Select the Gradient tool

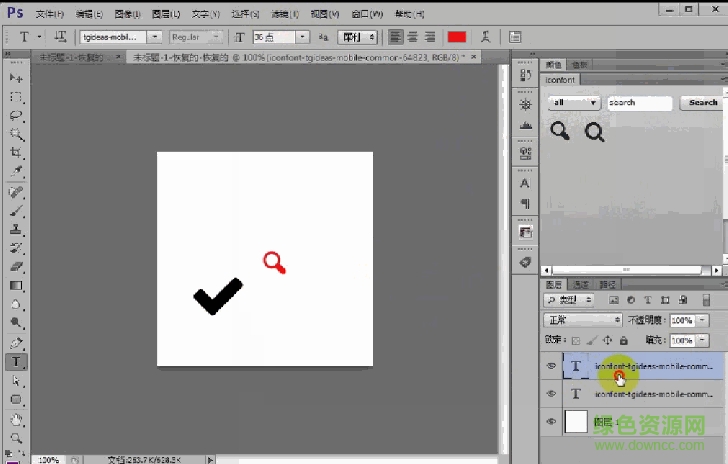click(x=17, y=286)
